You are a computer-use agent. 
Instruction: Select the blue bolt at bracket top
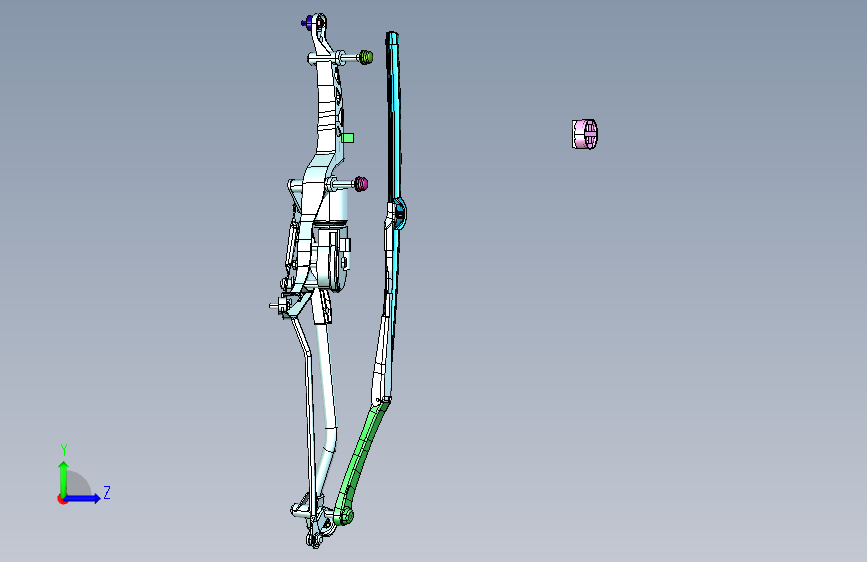click(306, 23)
